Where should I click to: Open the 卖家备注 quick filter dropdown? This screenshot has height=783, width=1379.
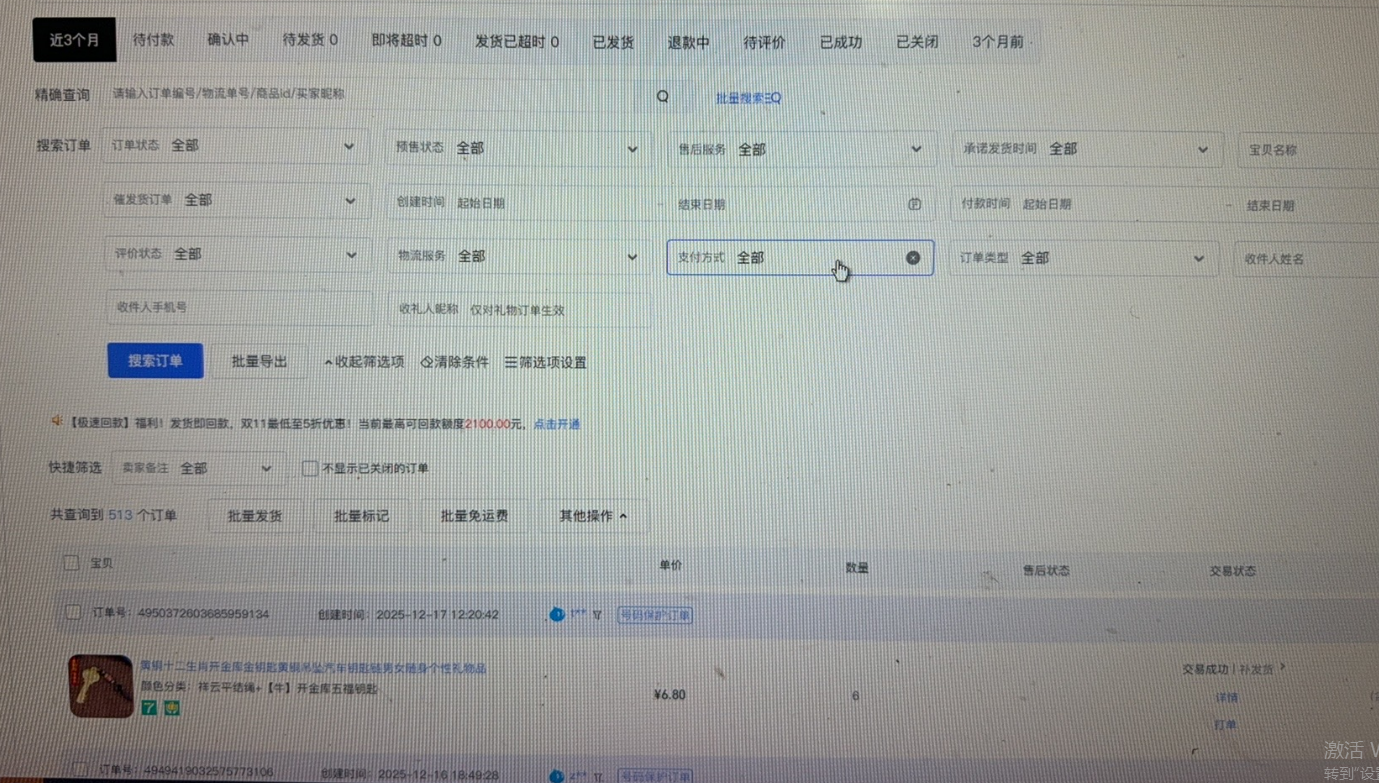coord(197,468)
